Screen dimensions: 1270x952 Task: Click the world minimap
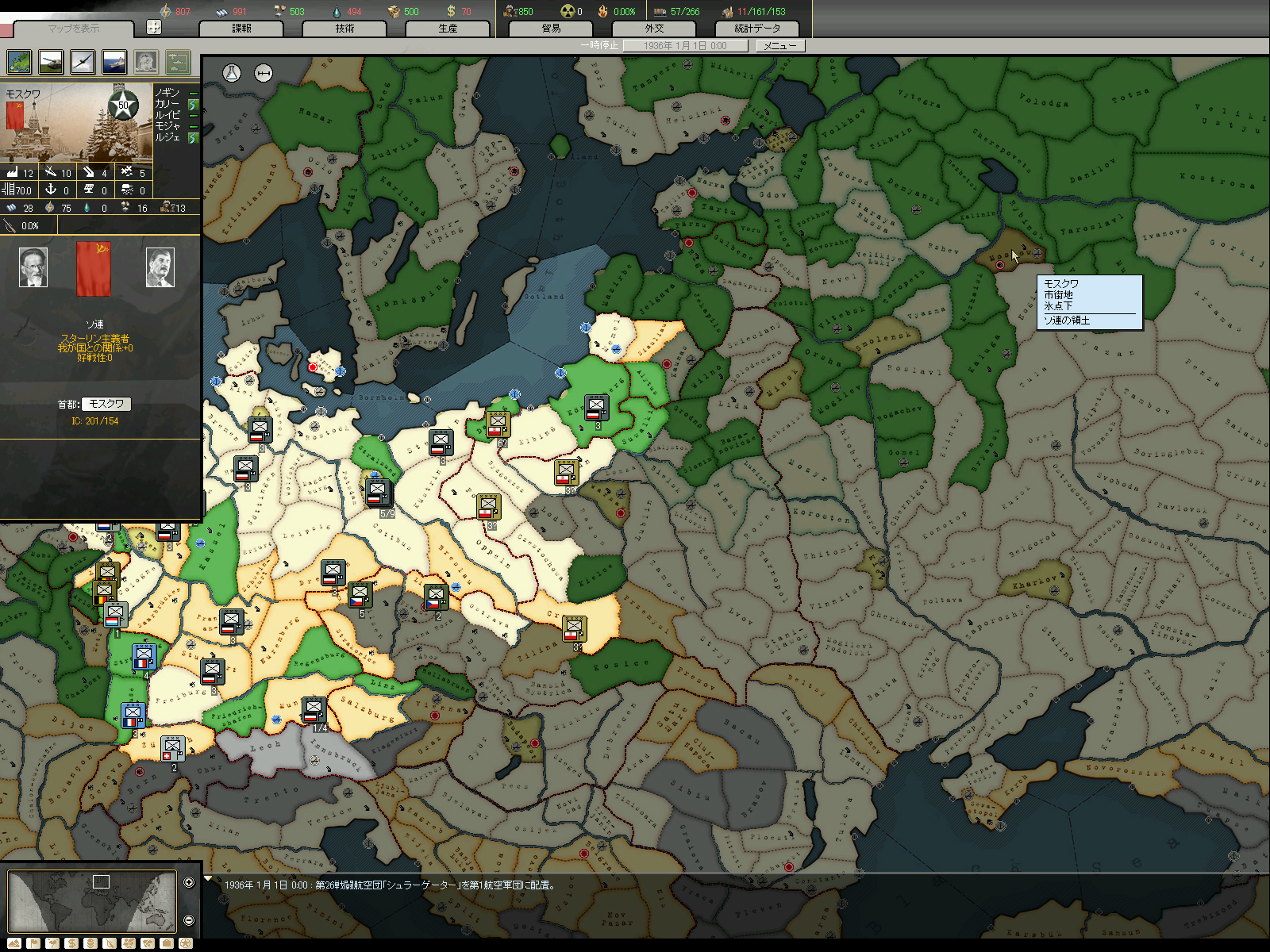pos(91,900)
